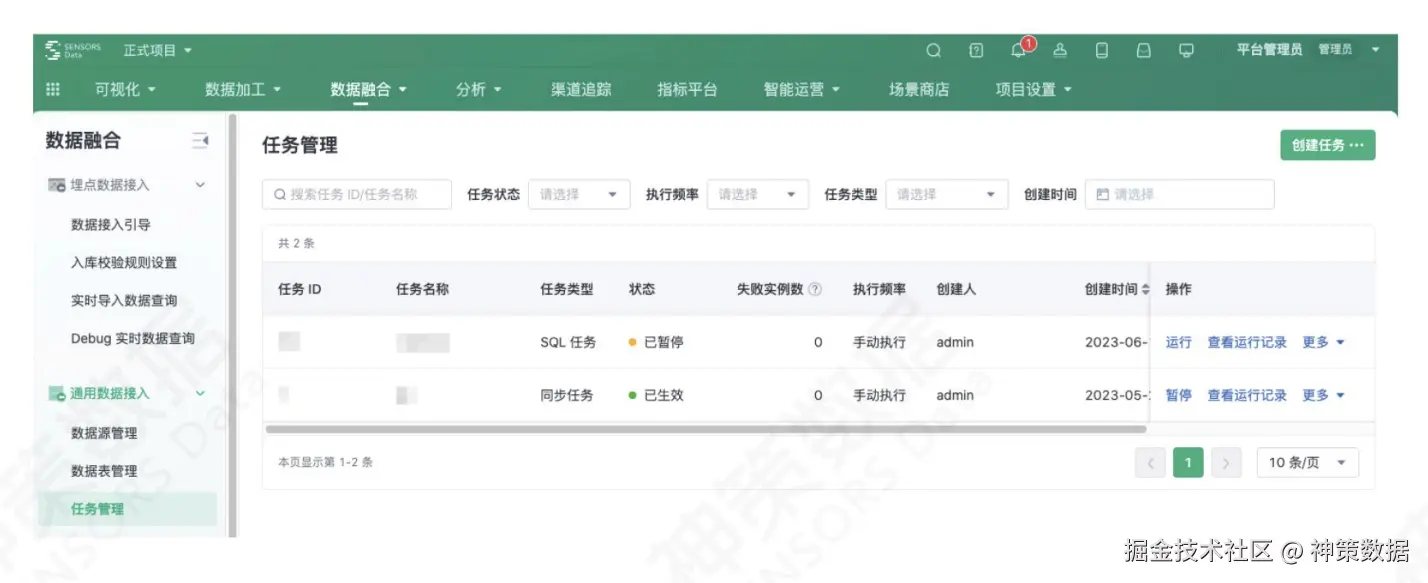Go to previous page arrow
Viewport: 1428px width, 583px height.
[x=1150, y=463]
